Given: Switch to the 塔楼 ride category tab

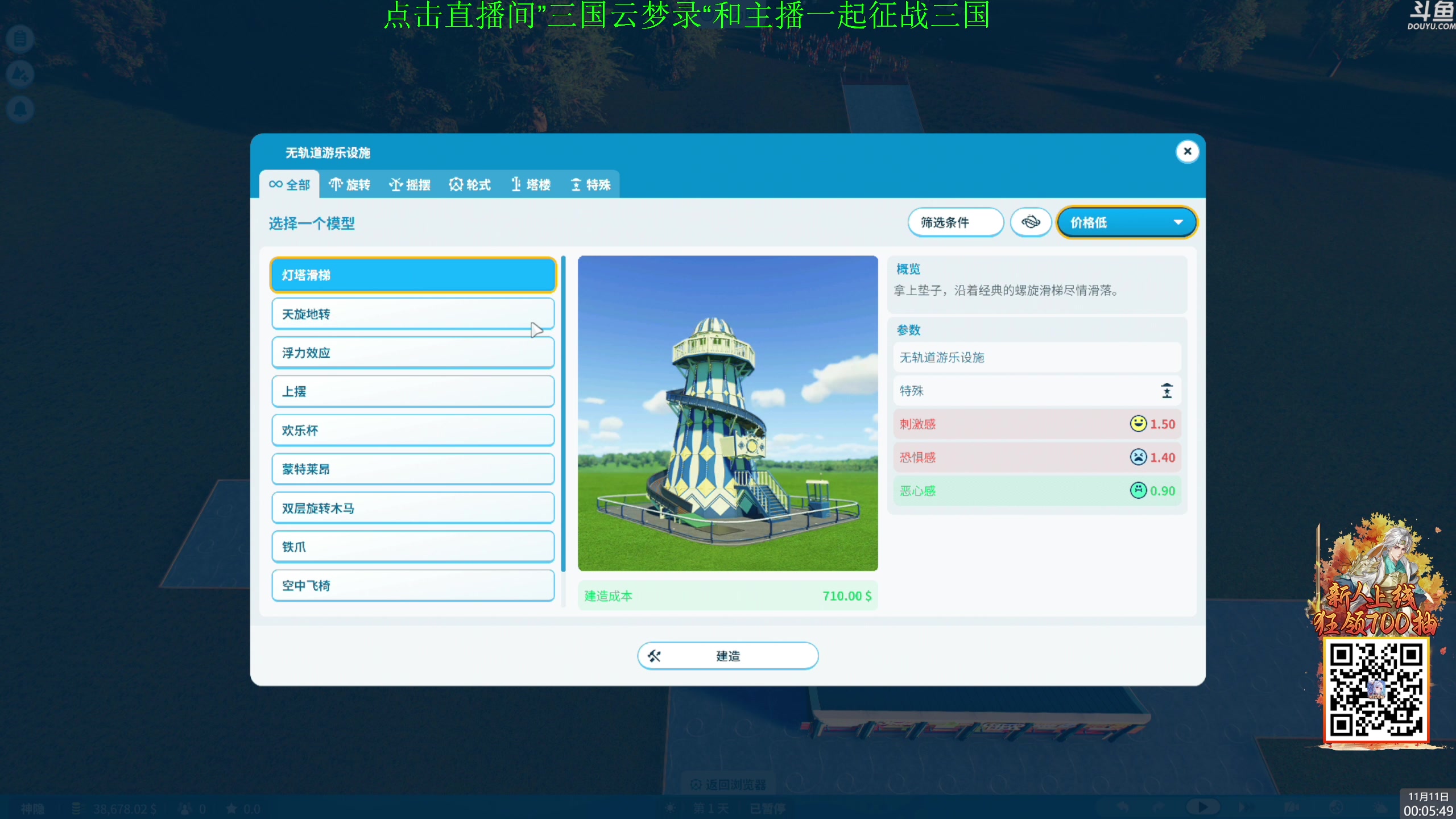Looking at the screenshot, I should tap(530, 184).
